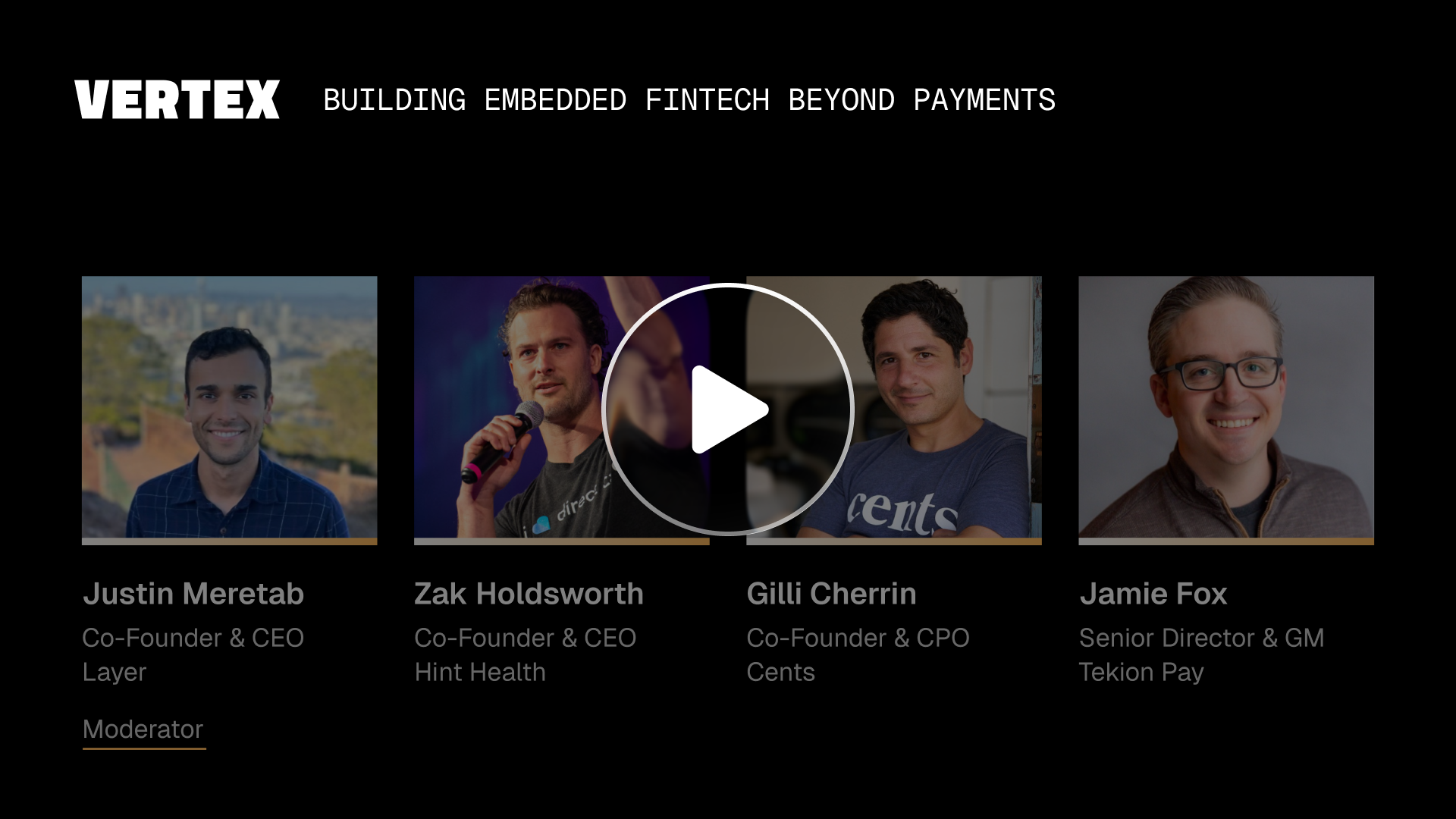Click the name Justin Meretab
The image size is (1456, 819).
[x=193, y=594]
